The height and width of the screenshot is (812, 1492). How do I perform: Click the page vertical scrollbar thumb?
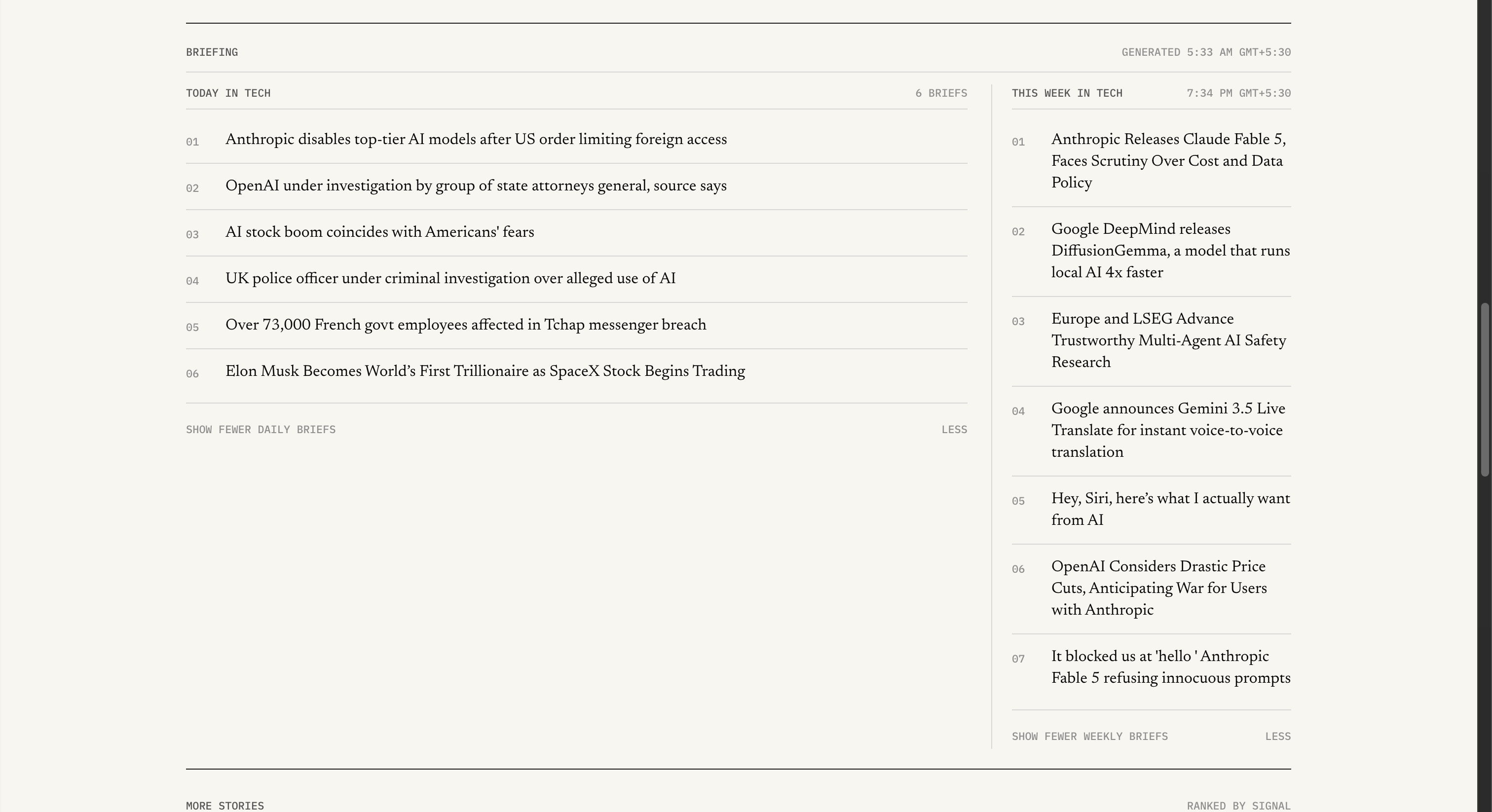tap(1485, 389)
